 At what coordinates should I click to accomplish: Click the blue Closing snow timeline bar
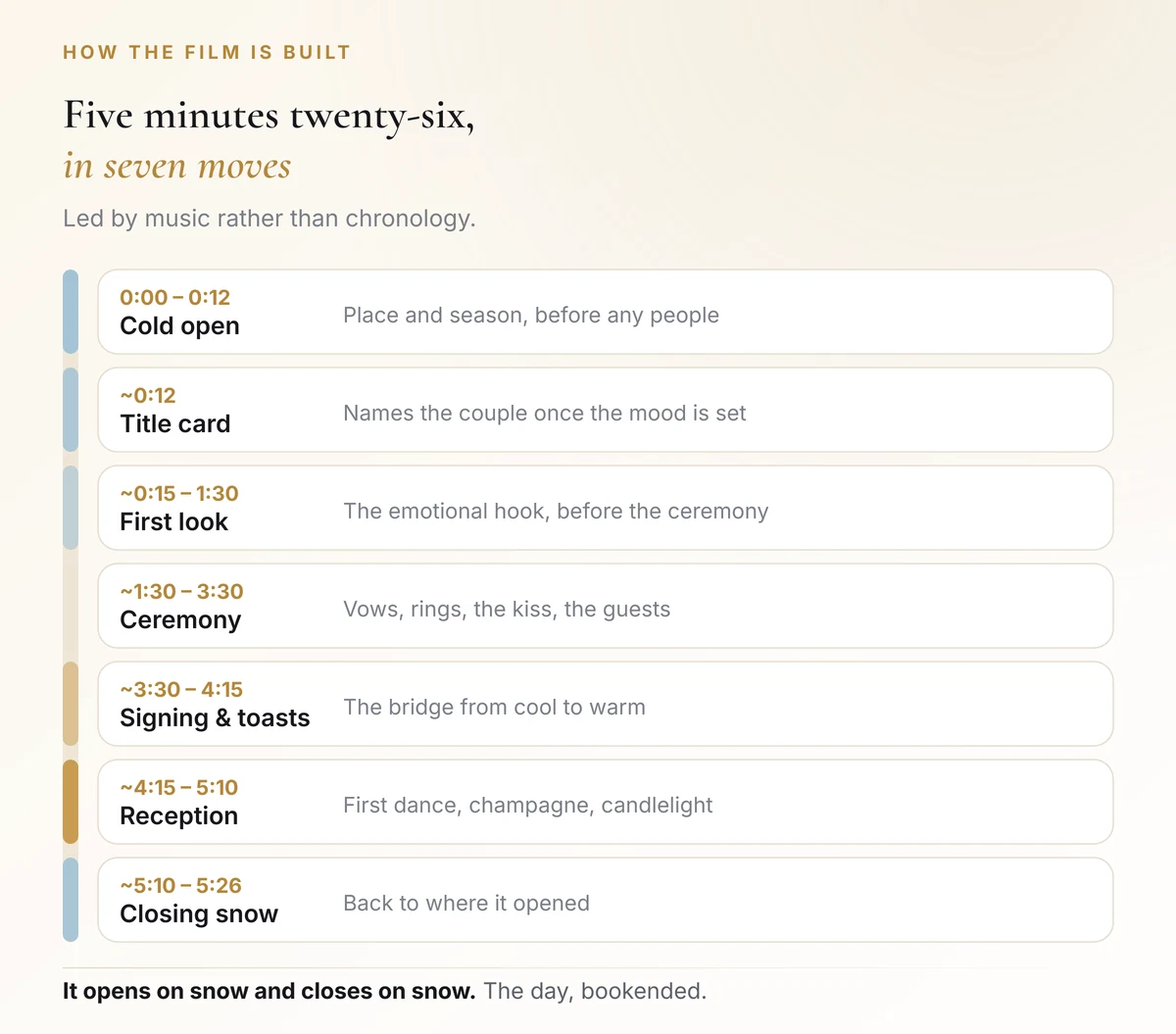(71, 900)
